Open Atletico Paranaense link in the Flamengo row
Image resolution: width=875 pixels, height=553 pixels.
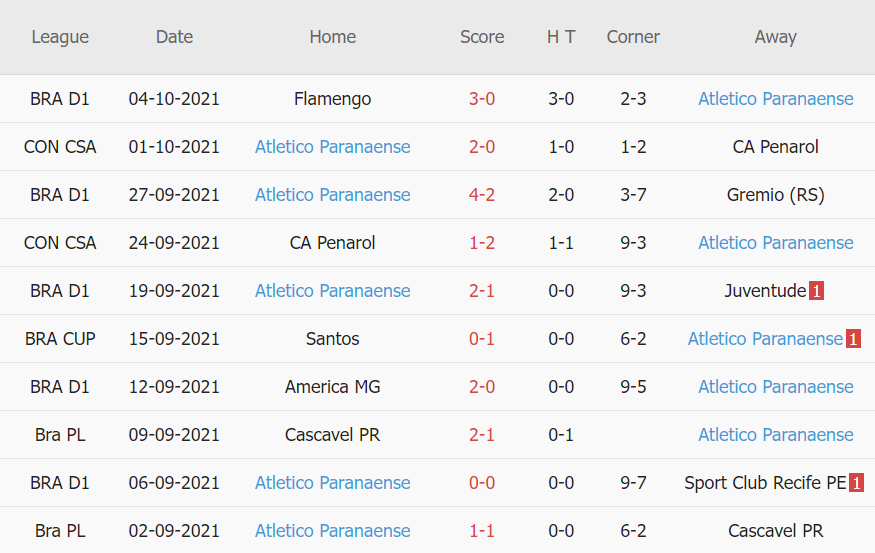pos(775,99)
